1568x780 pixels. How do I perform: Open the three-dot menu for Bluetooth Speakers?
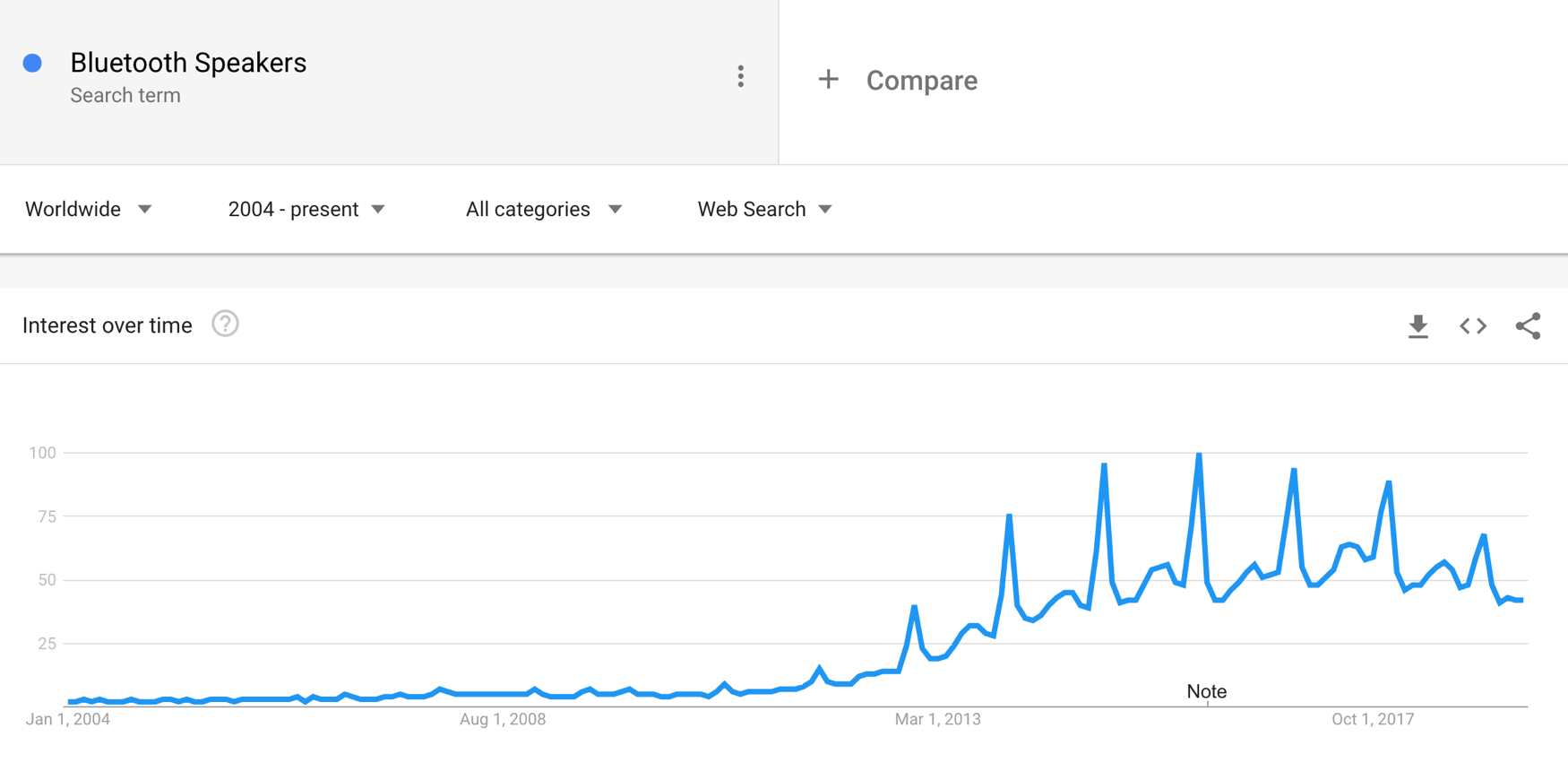pyautogui.click(x=740, y=76)
